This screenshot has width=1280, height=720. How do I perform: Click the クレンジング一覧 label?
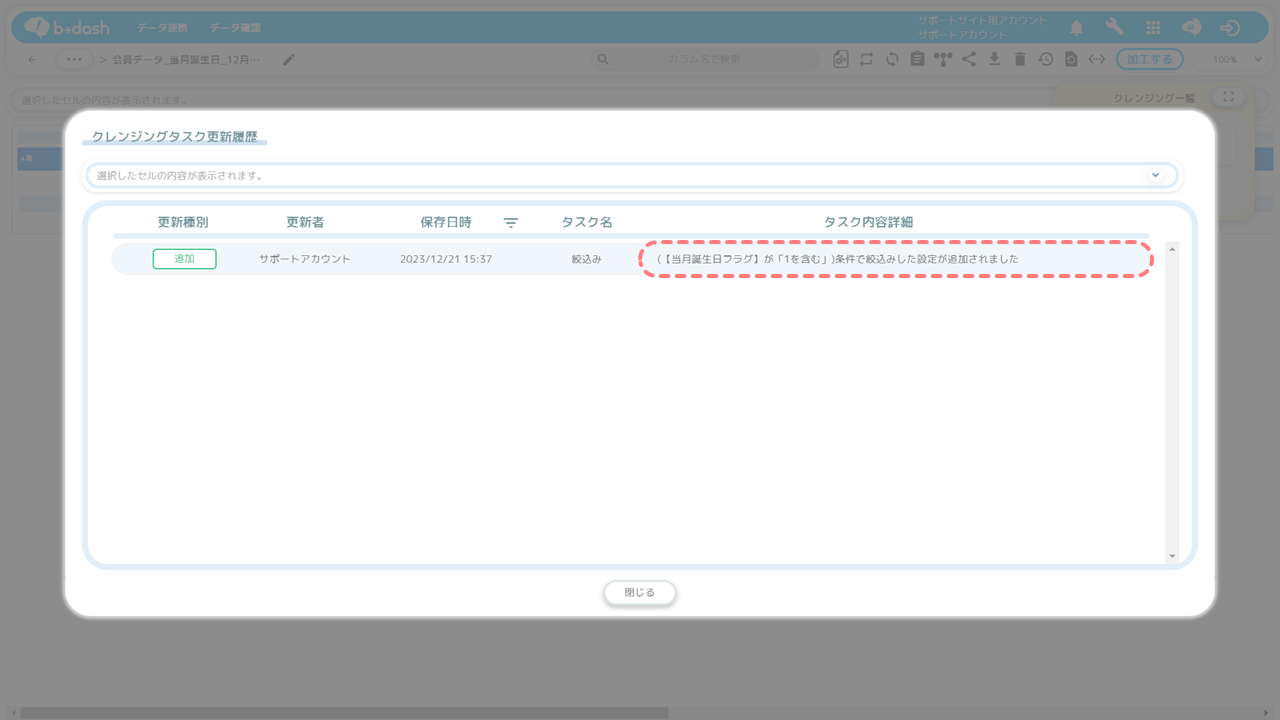1154,98
